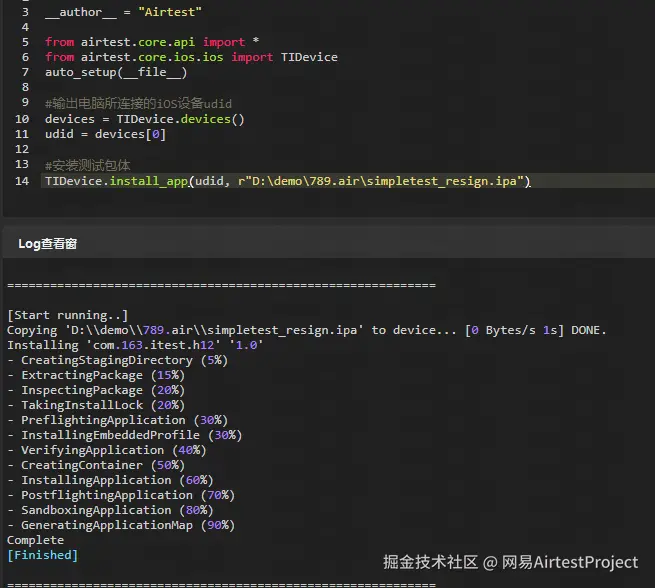The height and width of the screenshot is (588, 655).
Task: Click the comment on line 13
Action: click(87, 165)
